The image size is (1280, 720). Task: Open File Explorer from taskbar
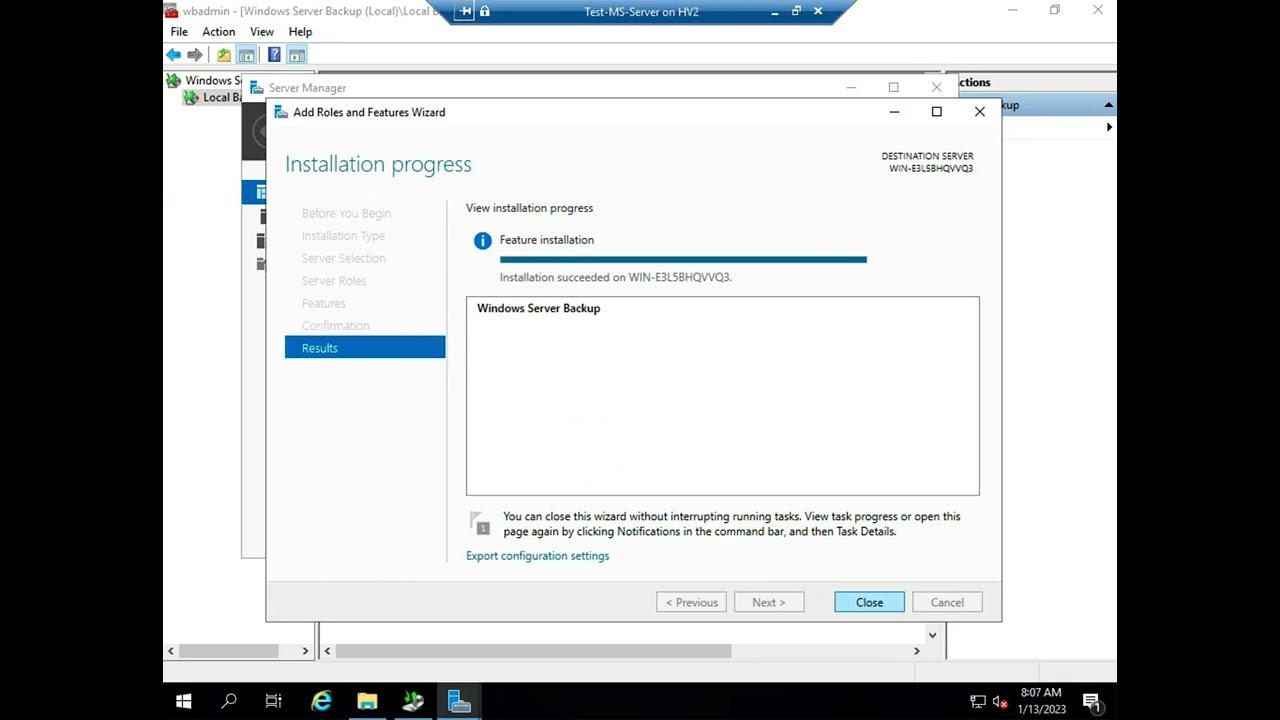[367, 701]
